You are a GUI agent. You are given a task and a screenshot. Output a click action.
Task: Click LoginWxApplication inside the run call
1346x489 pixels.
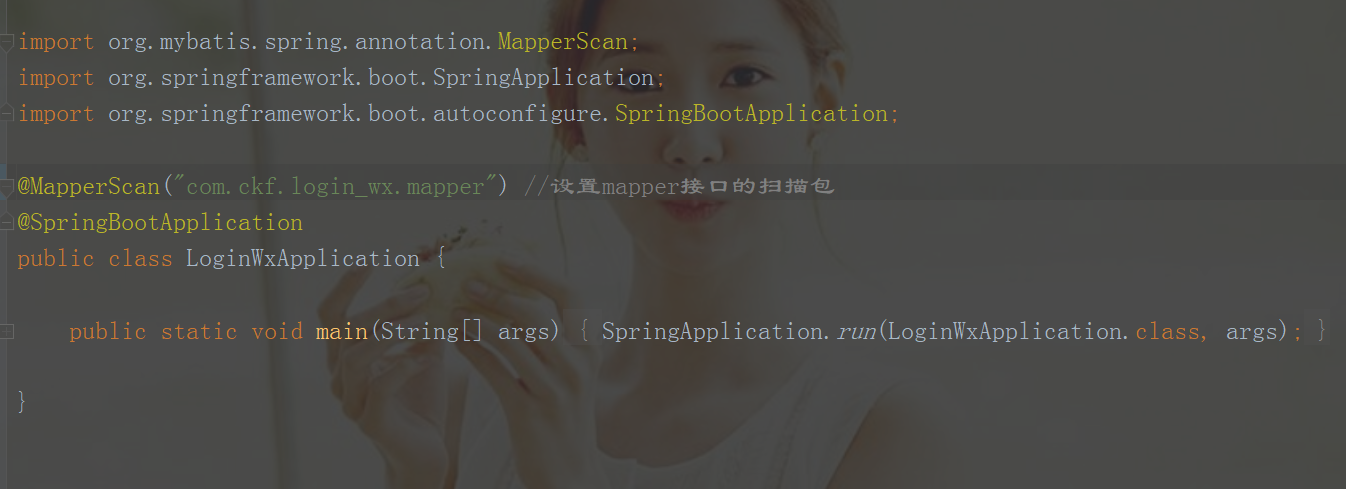click(1005, 331)
